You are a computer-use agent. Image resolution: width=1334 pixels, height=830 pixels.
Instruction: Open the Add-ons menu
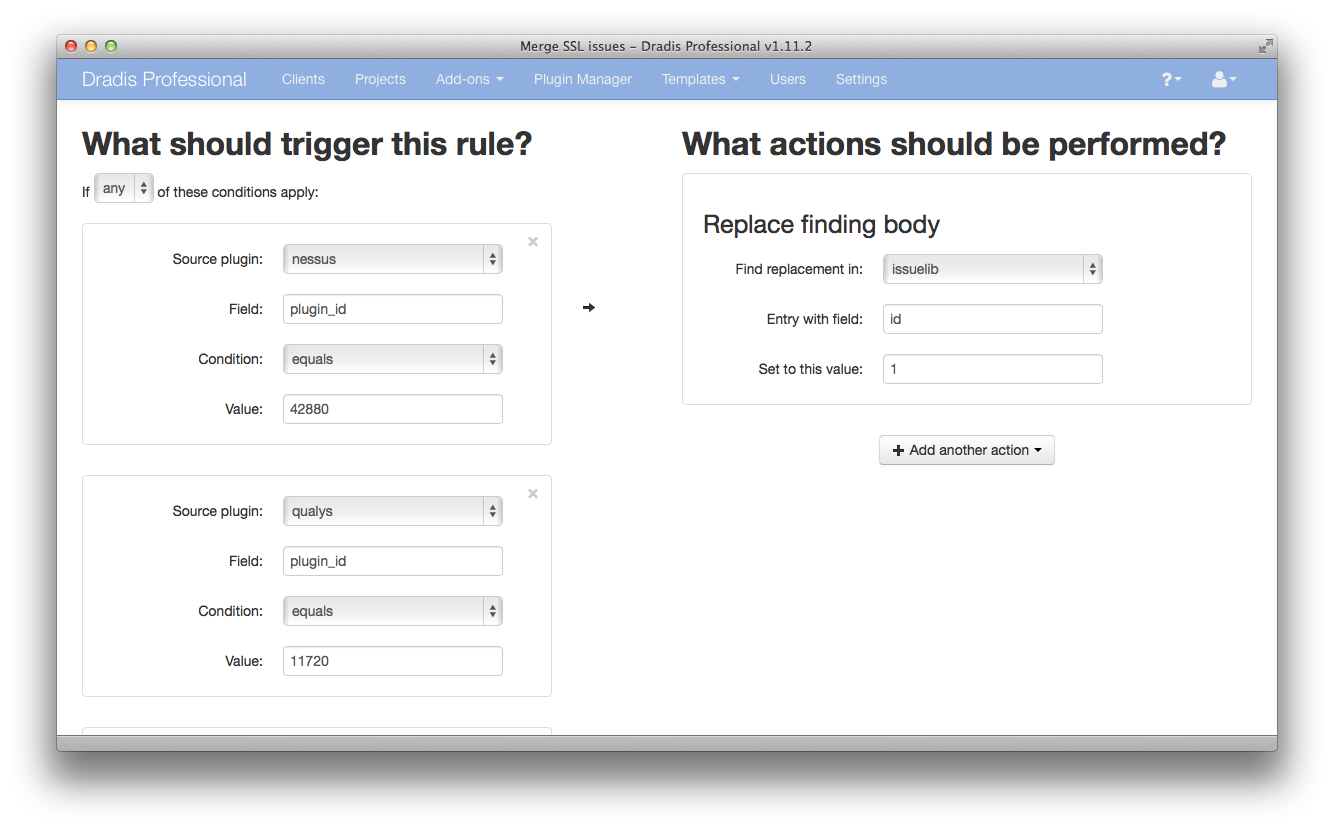coord(469,79)
